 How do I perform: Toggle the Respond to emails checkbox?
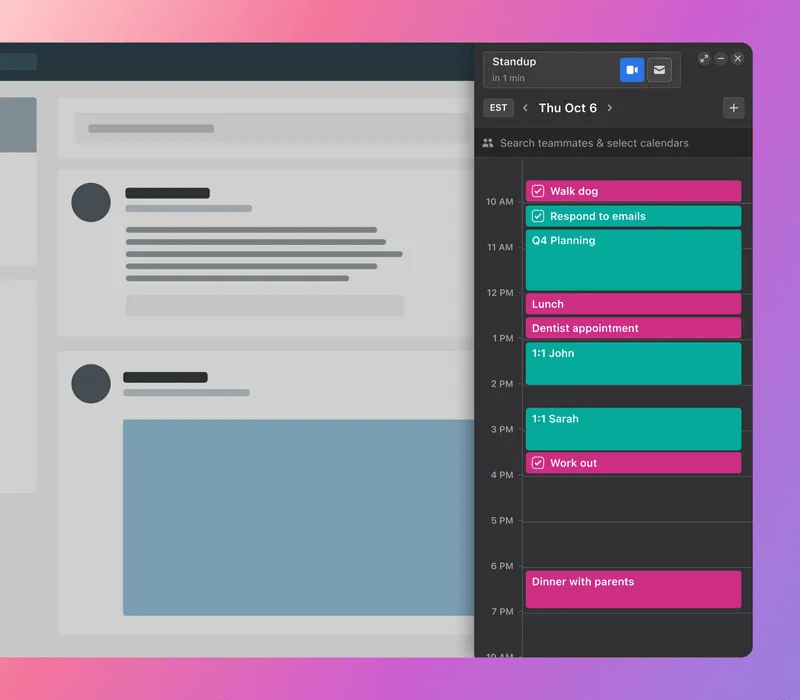[538, 216]
